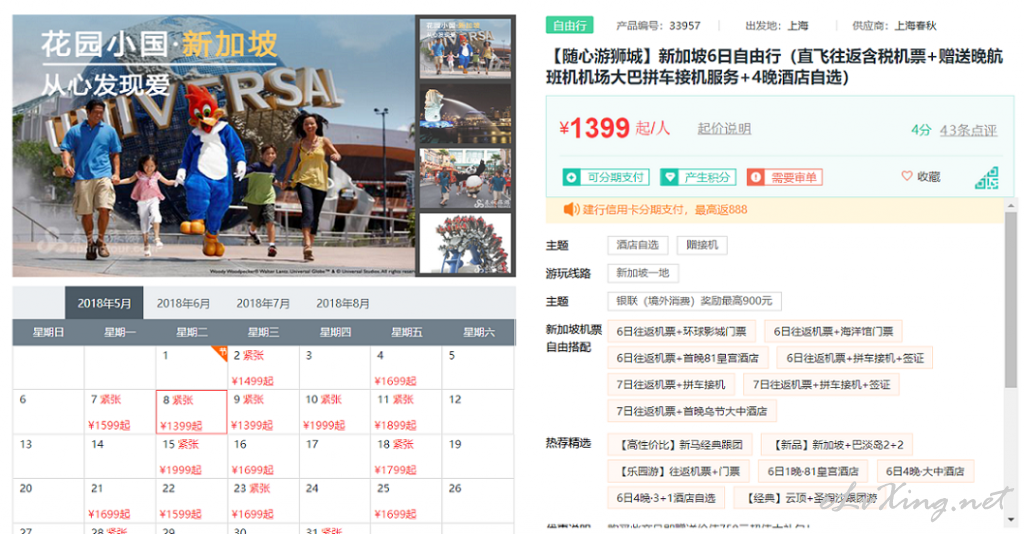Click the heart 收藏 icon
This screenshot has height=534, width=1024.
click(x=906, y=176)
